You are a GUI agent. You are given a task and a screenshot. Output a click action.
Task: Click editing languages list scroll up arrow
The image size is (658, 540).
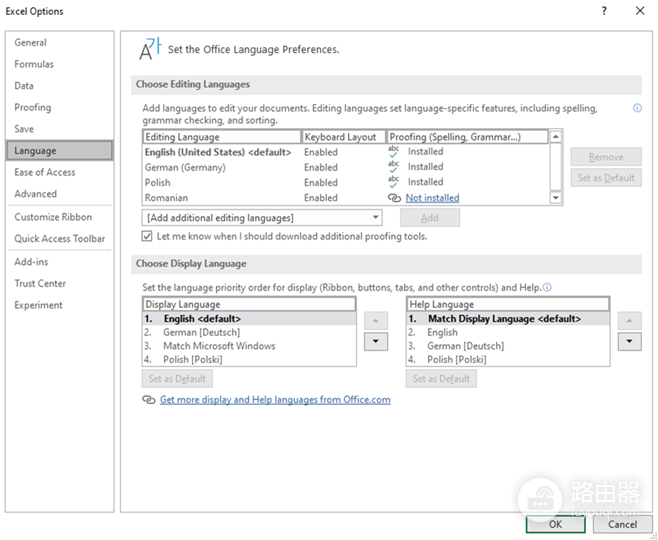click(x=556, y=137)
